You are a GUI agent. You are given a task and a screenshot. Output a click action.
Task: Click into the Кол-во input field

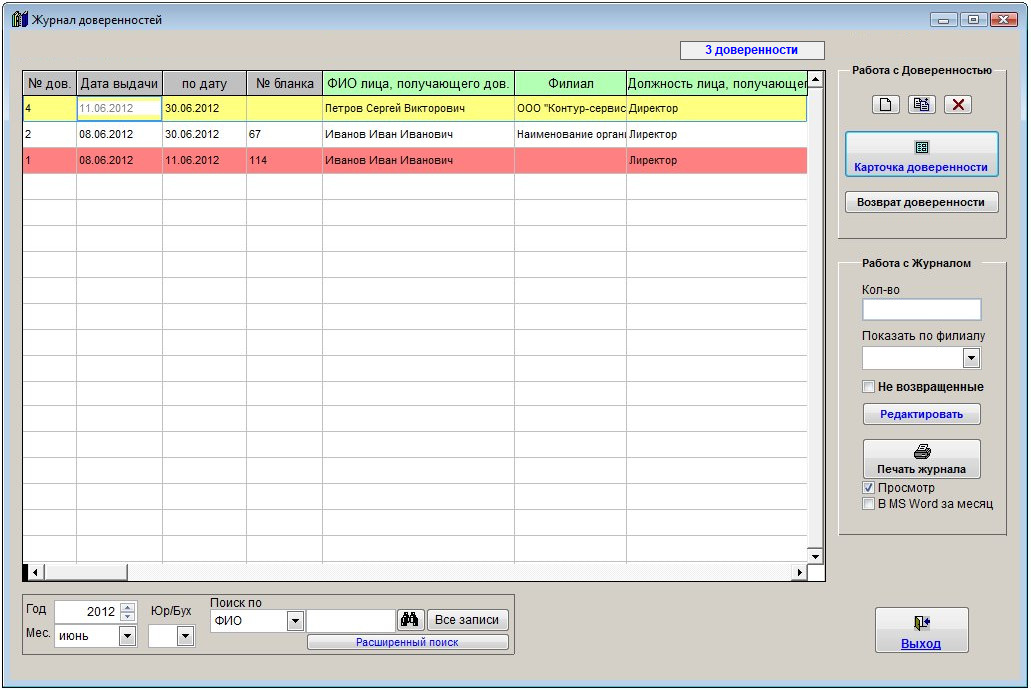(921, 309)
